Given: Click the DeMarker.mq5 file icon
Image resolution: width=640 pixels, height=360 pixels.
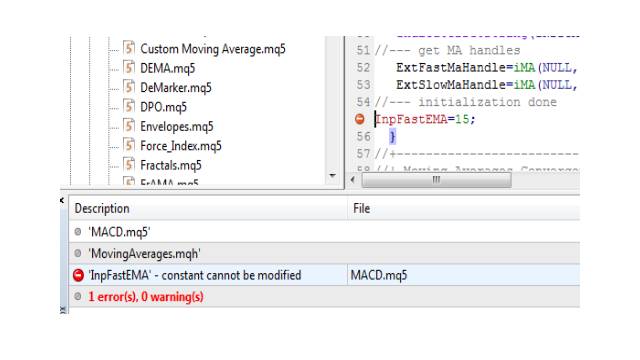Looking at the screenshot, I should [129, 87].
